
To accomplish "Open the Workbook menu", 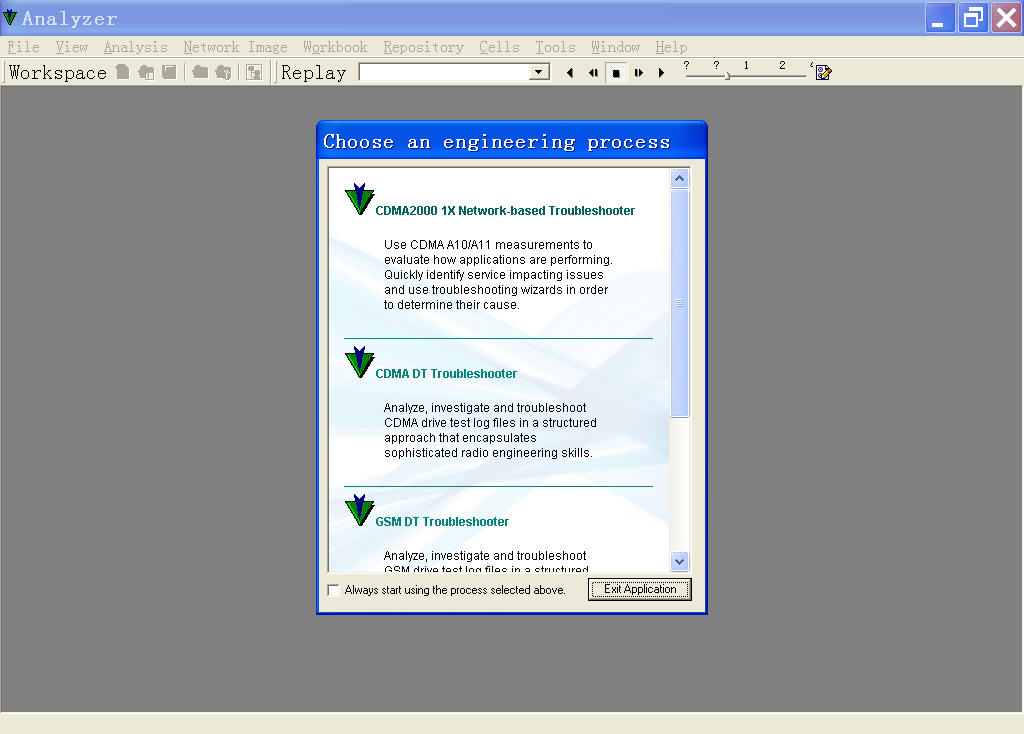I will click(x=335, y=47).
